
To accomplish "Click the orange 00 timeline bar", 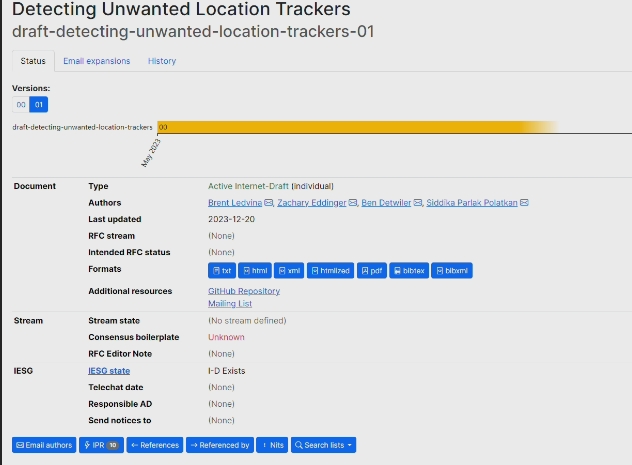I will [358, 127].
